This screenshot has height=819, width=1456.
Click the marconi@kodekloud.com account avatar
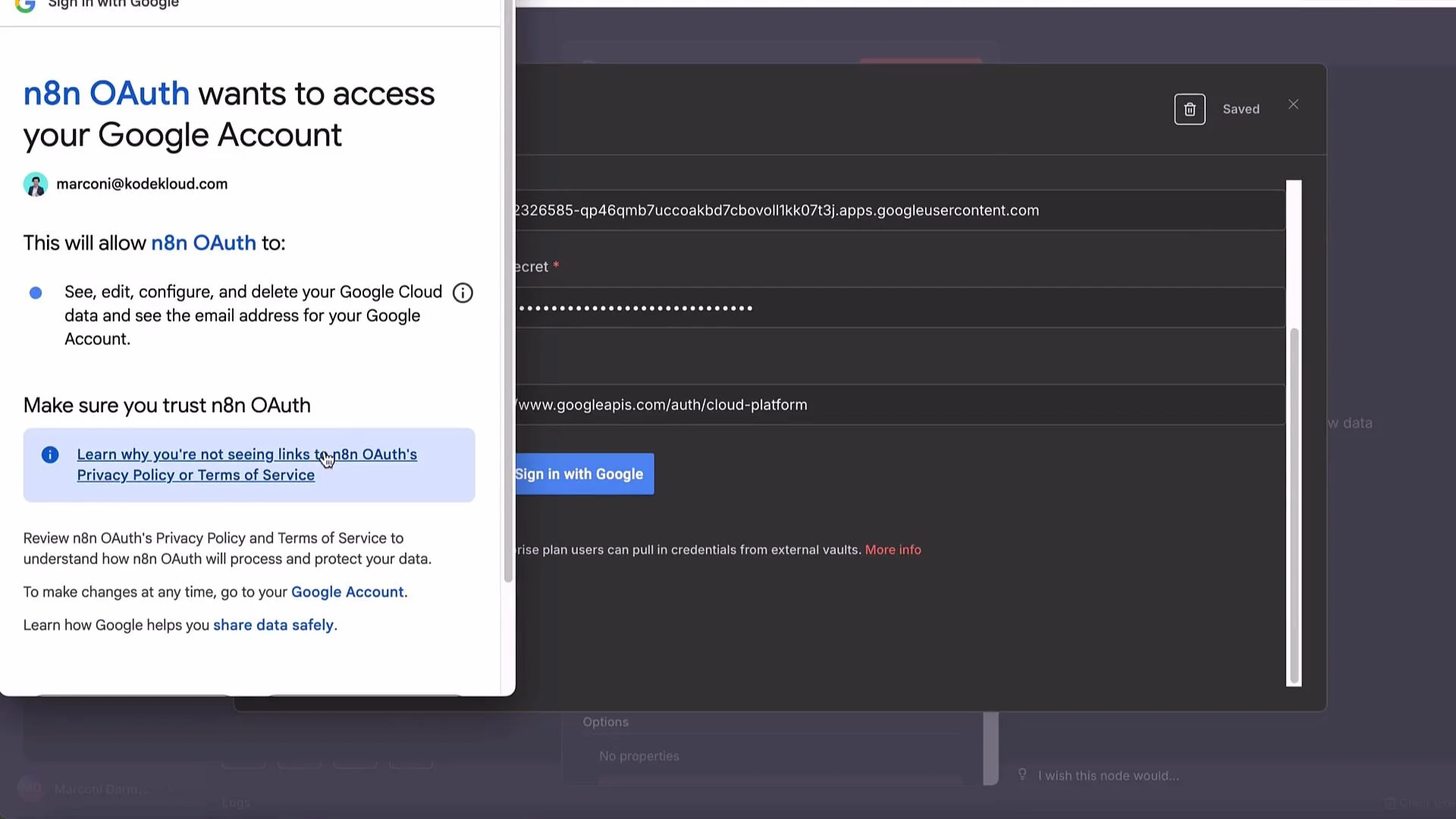[x=36, y=184]
